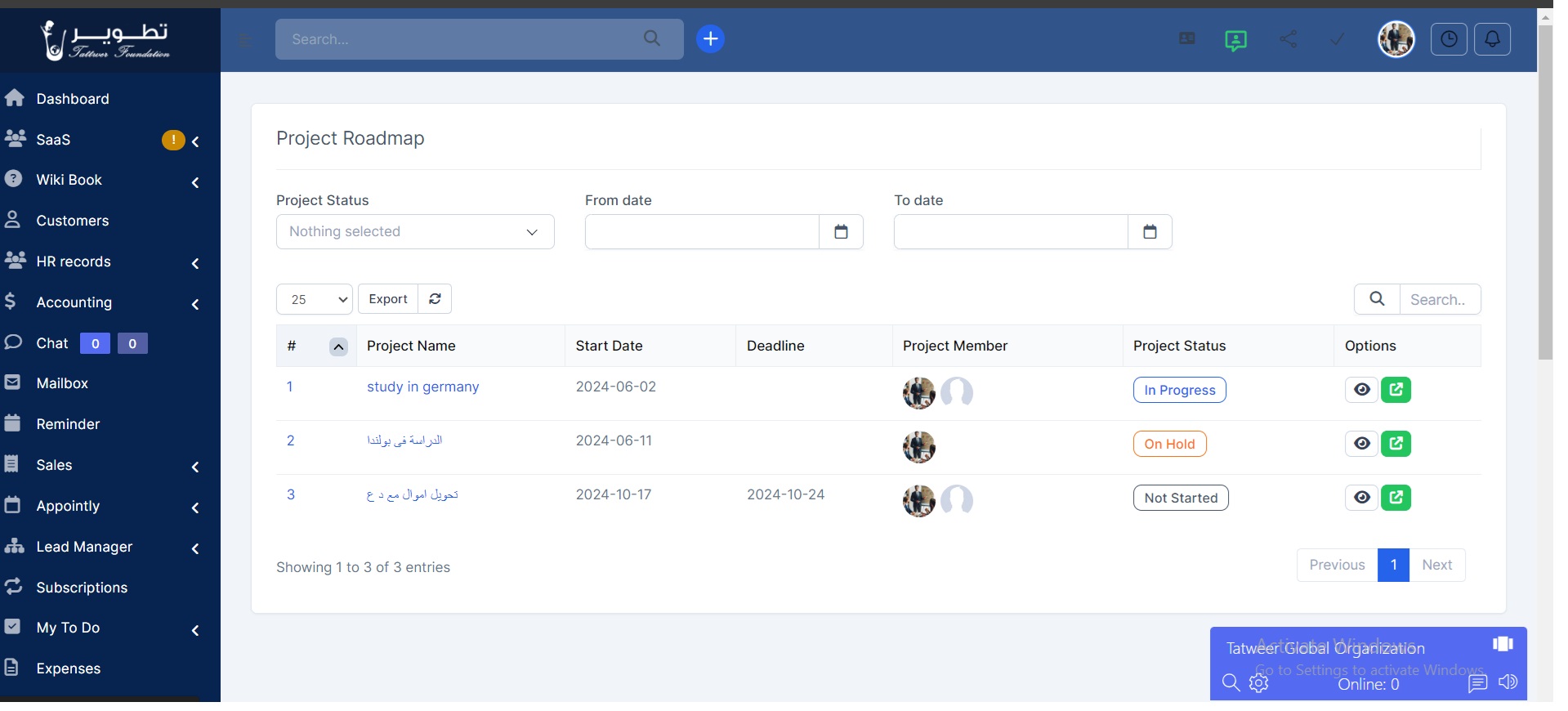Open To date calendar picker icon

[x=1150, y=232]
